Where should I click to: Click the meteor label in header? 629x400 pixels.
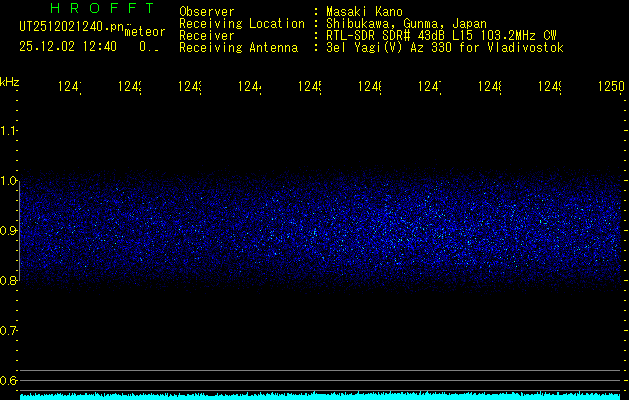[x=145, y=32]
